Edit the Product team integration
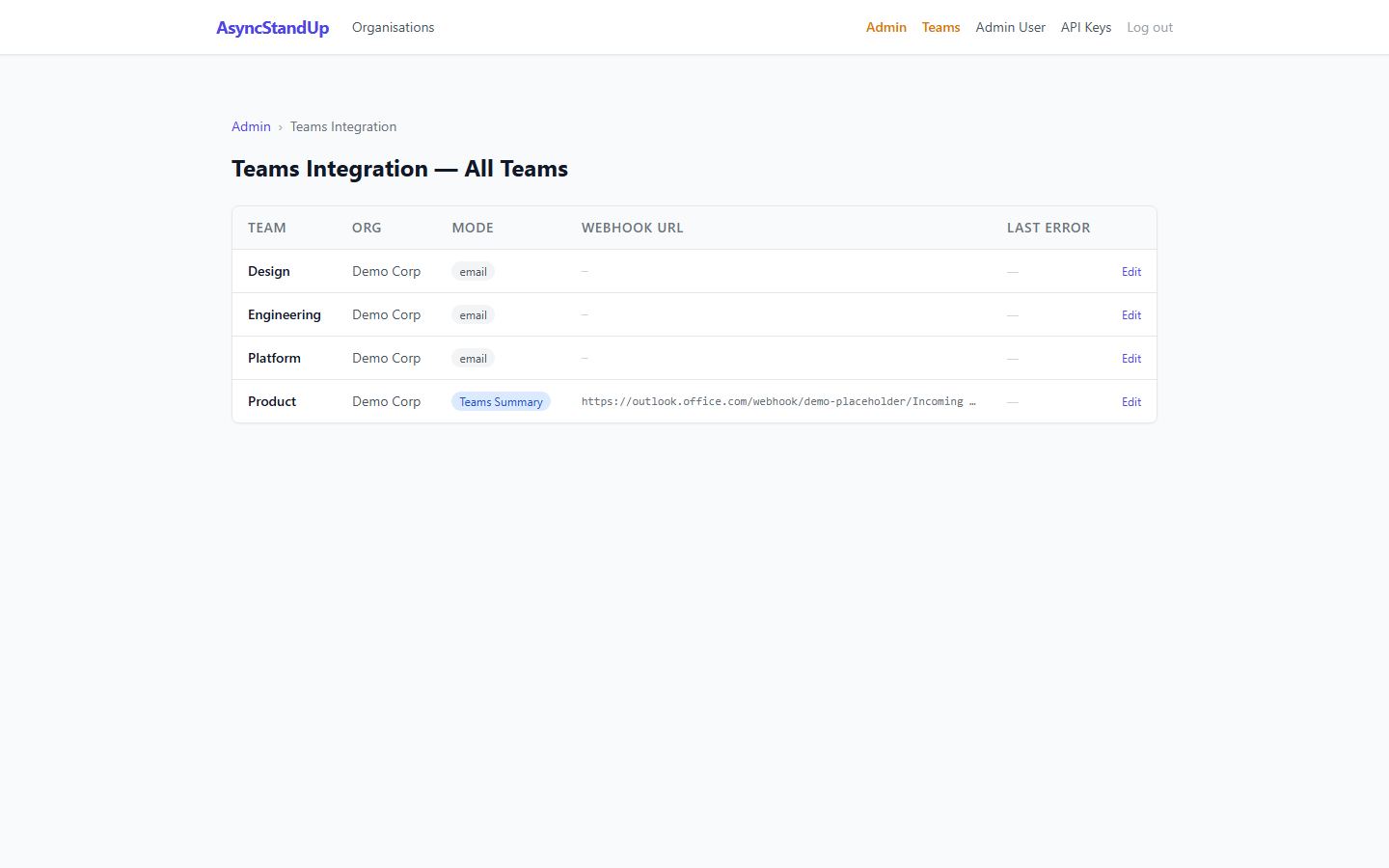Screen dimensions: 1389x868 1131,402
